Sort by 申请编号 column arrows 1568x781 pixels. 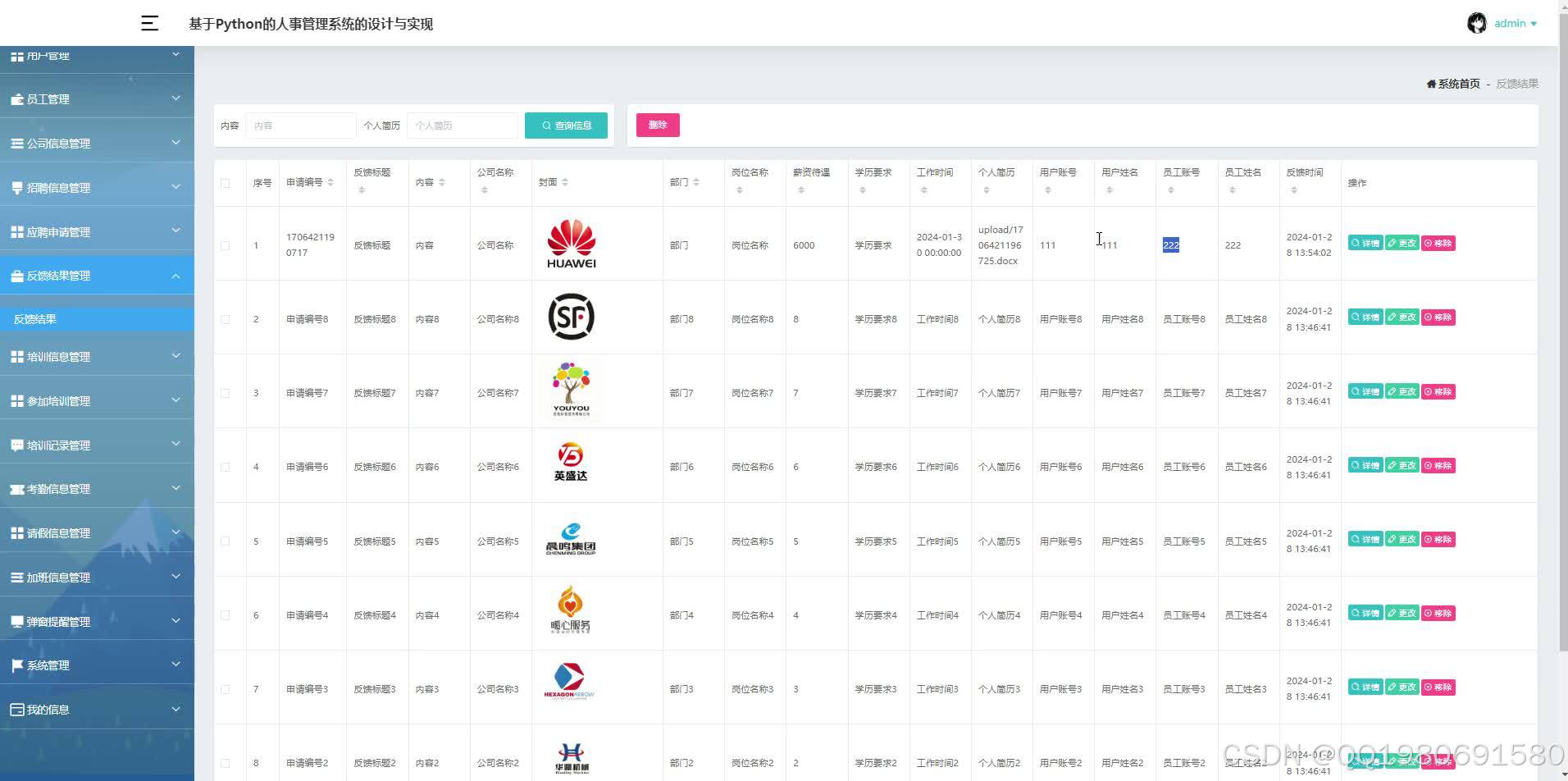330,182
